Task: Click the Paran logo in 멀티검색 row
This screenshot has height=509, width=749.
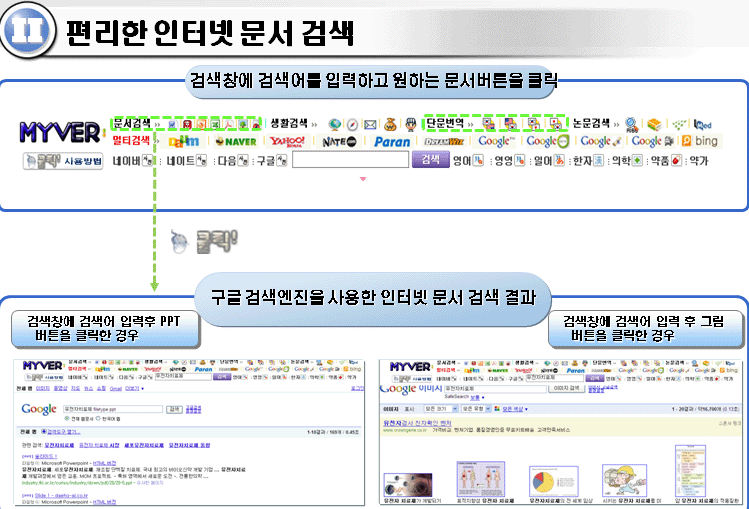Action: tap(392, 142)
